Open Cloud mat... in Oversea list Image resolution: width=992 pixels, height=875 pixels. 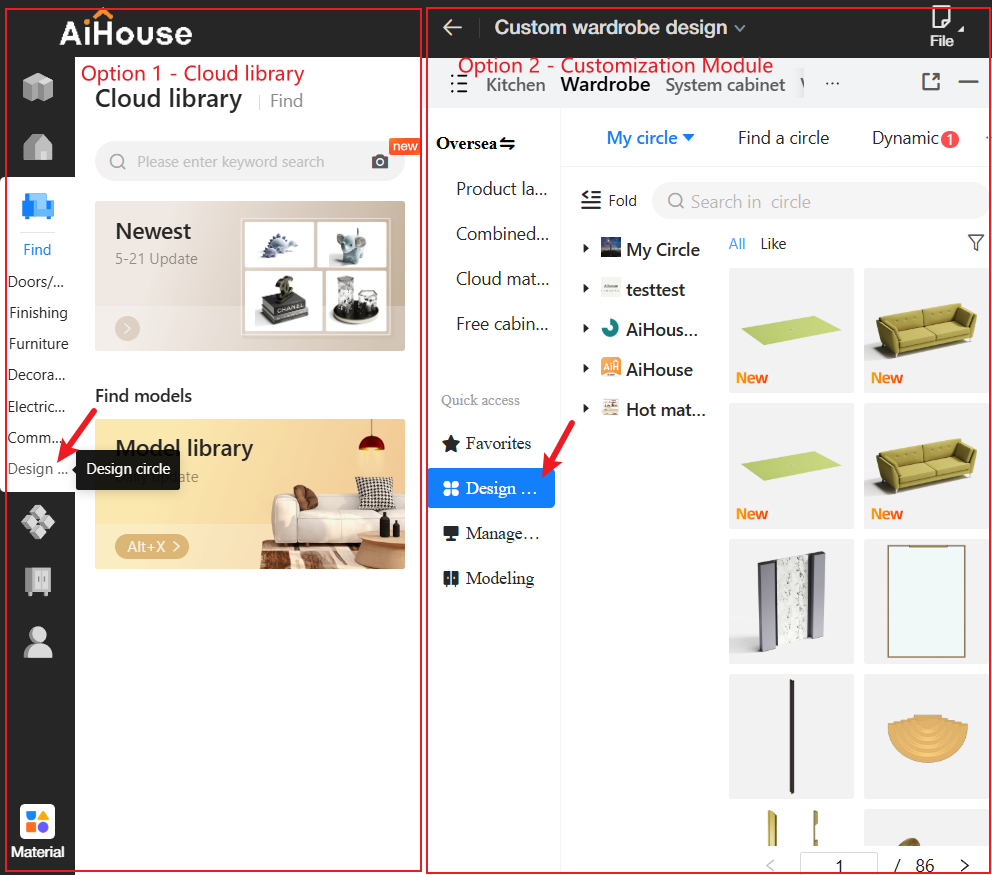click(502, 278)
